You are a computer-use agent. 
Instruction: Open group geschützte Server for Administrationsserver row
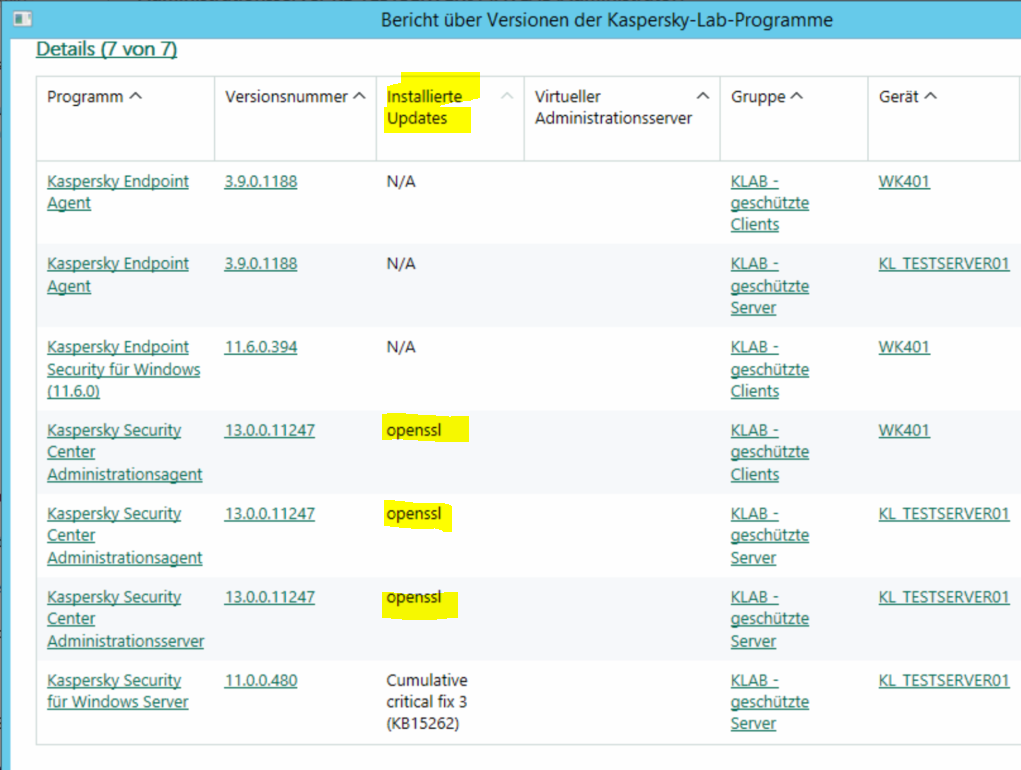tap(770, 619)
